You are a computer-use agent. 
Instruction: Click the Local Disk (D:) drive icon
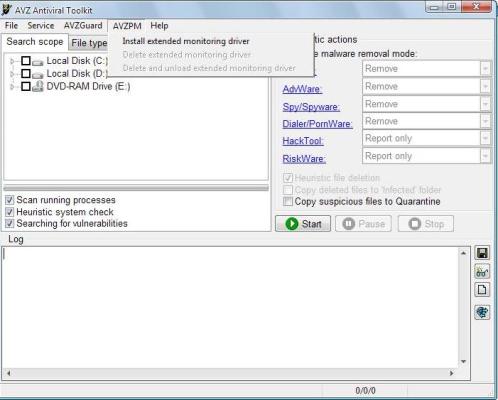coord(38,75)
